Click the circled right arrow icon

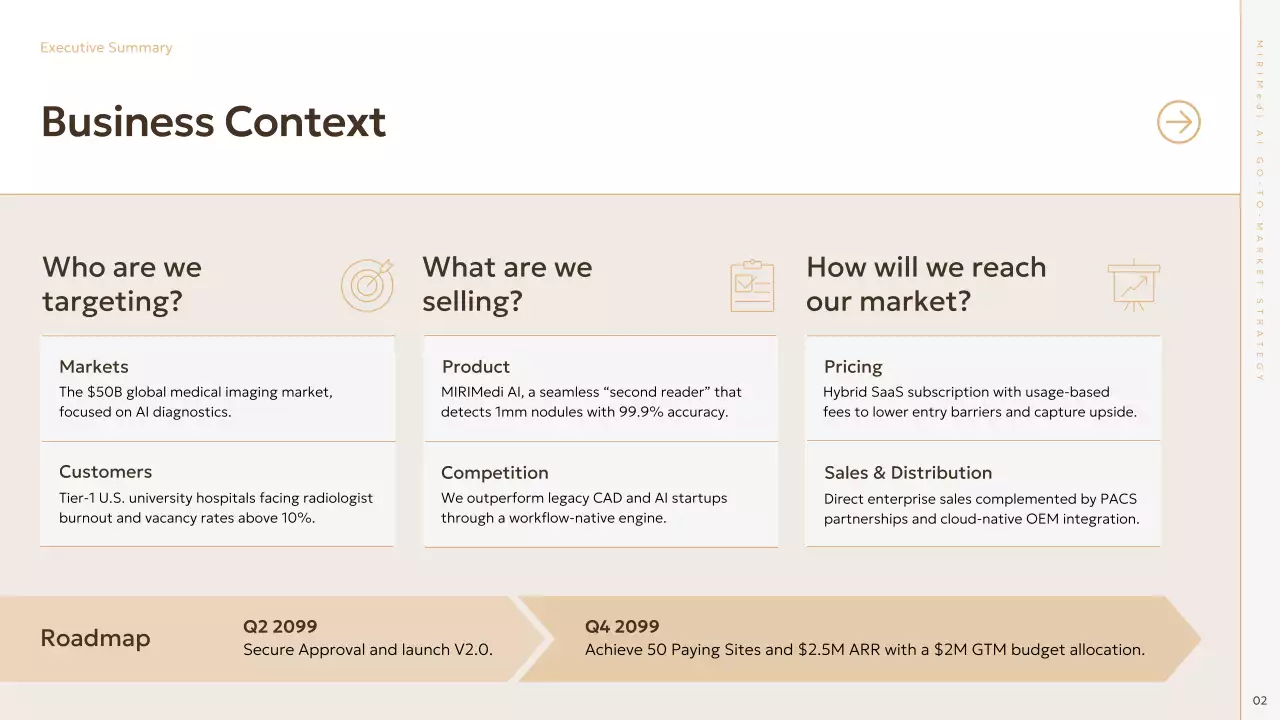[x=1178, y=122]
